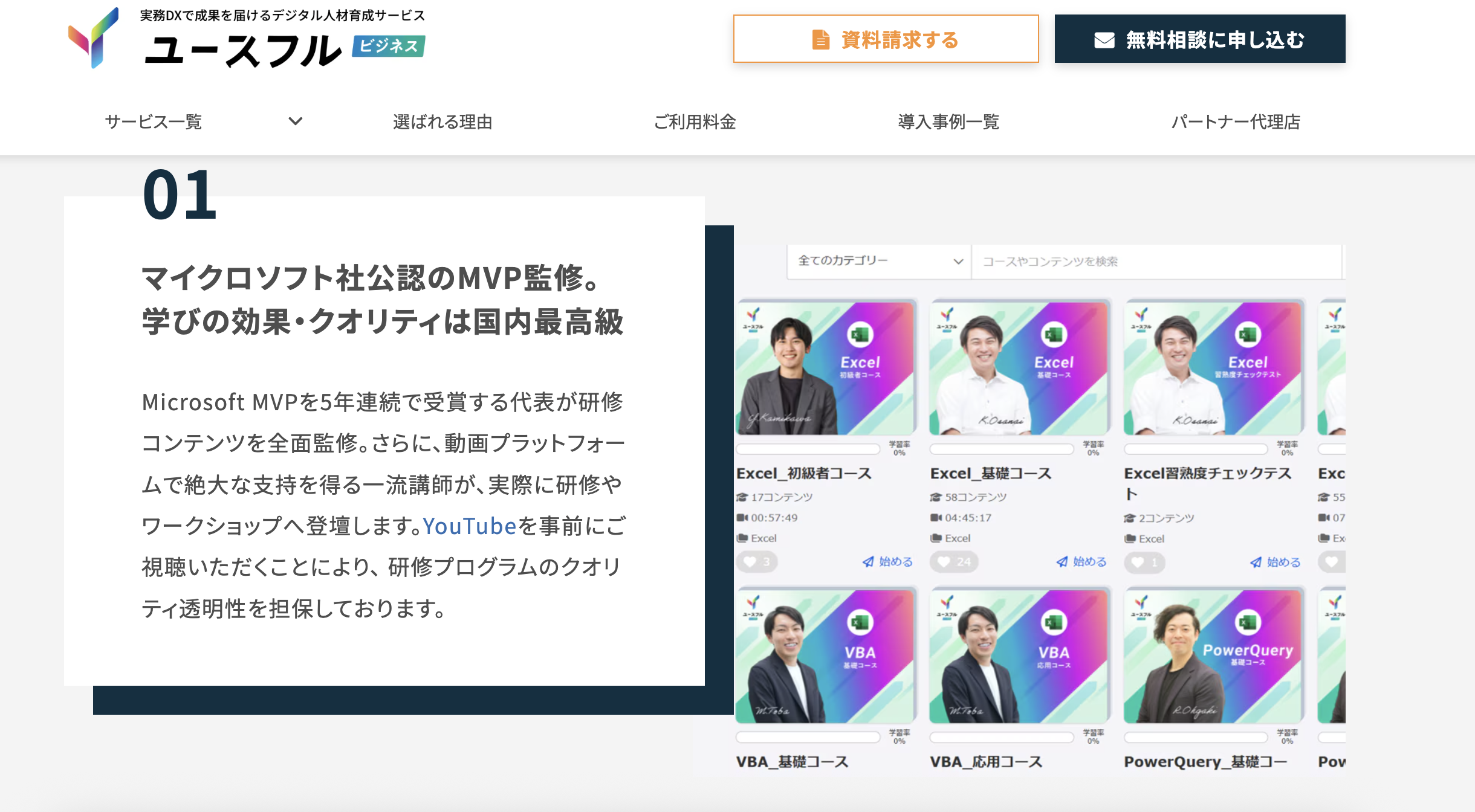Open サービス一覧 menu item
The width and height of the screenshot is (1475, 812).
point(154,121)
